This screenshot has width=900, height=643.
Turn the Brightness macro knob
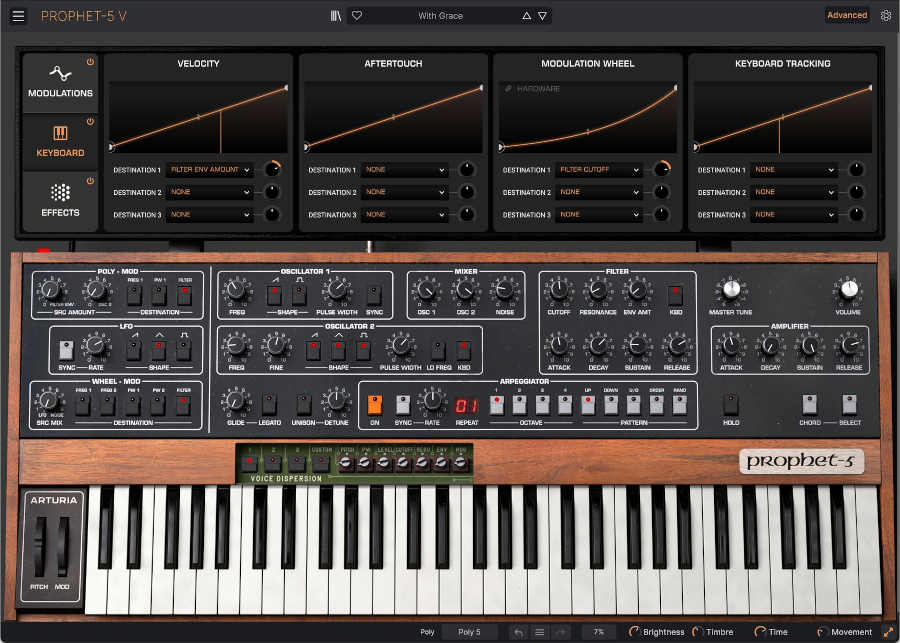(634, 632)
